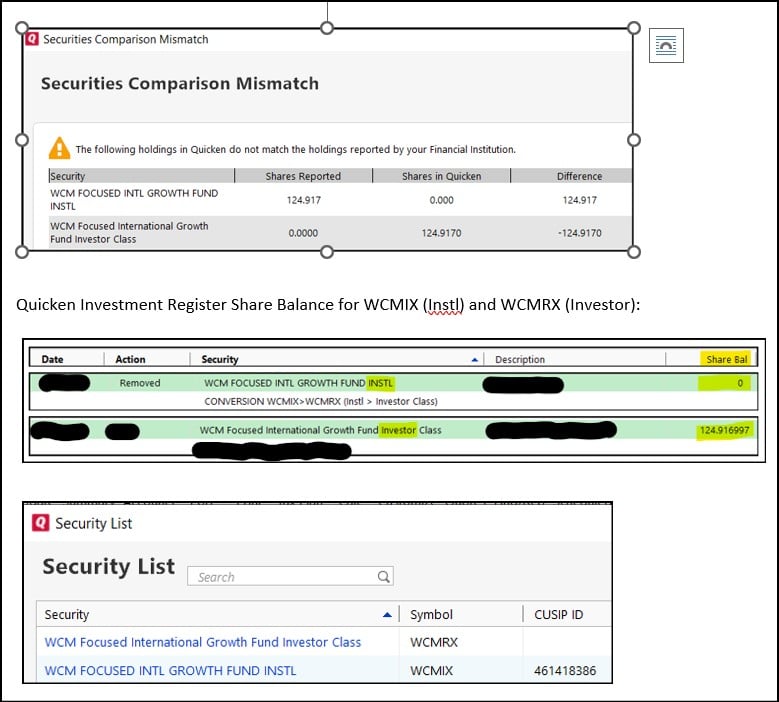Click the Security List search field
This screenshot has height=702, width=779.
pos(290,576)
